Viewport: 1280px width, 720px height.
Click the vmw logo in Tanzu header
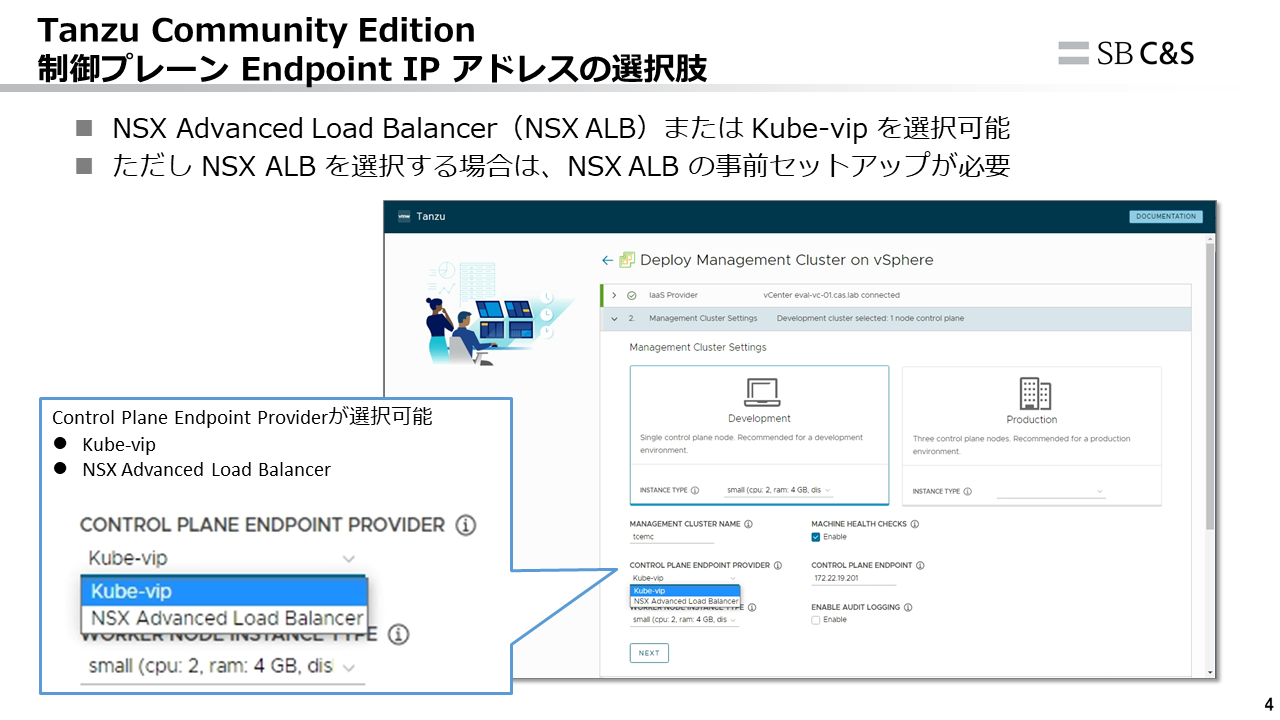(405, 216)
